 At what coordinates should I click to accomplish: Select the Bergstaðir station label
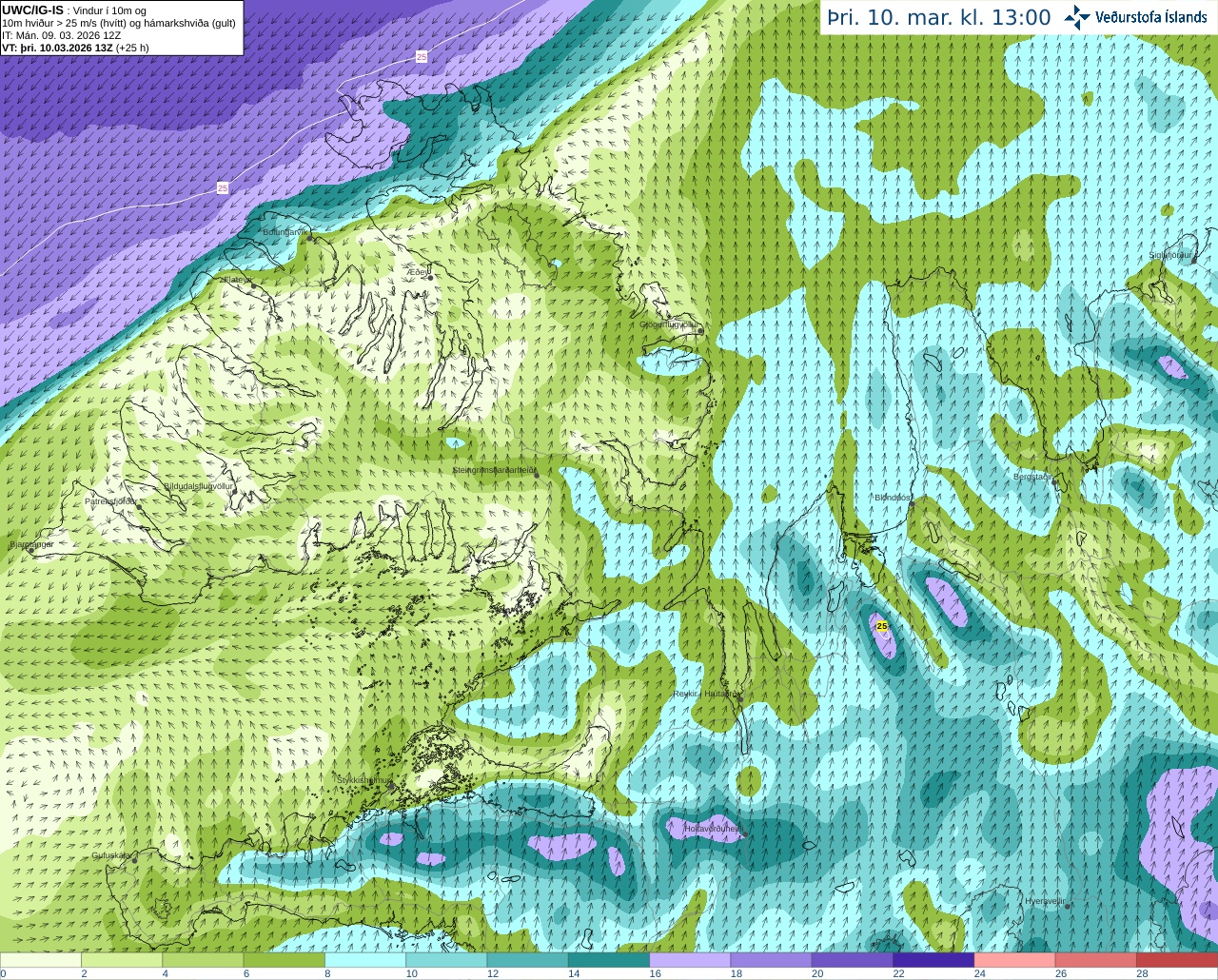tap(1033, 478)
